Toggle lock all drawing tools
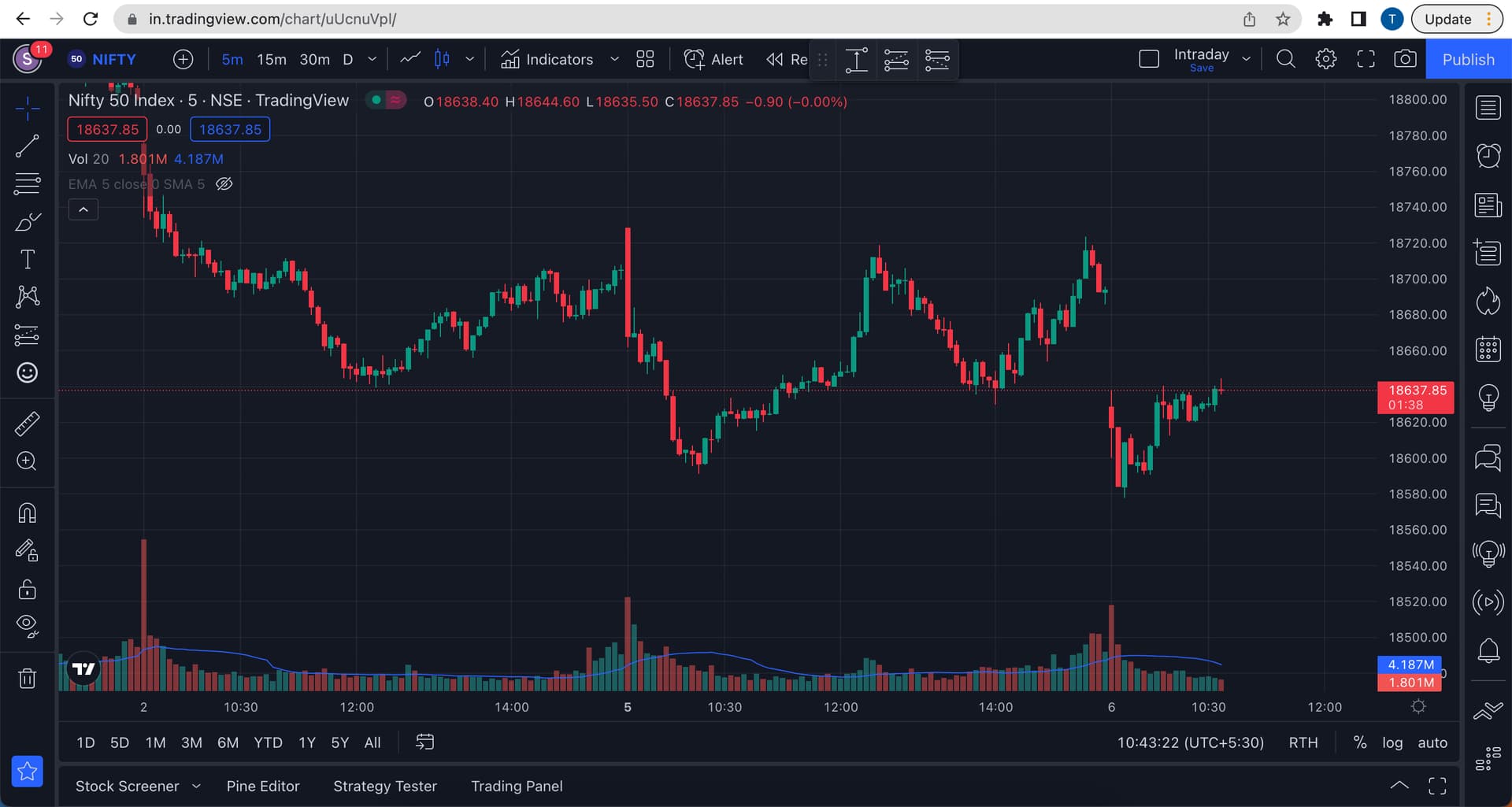This screenshot has width=1512, height=807. [28, 589]
